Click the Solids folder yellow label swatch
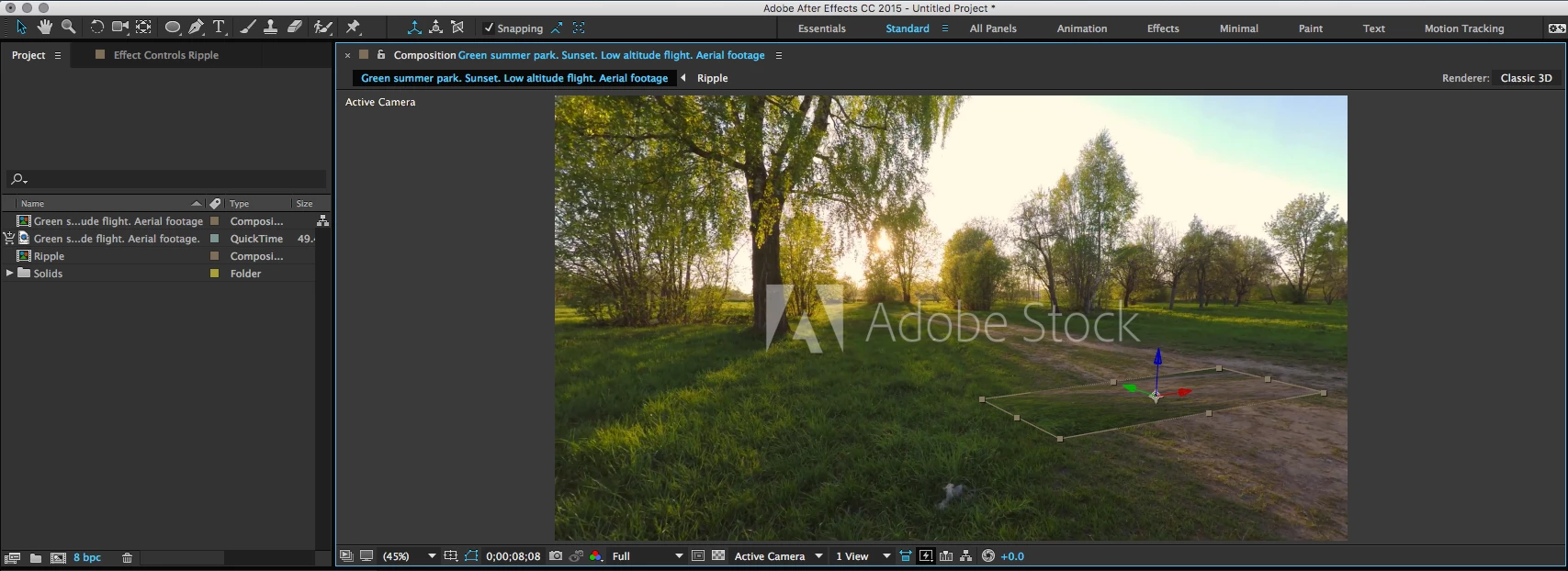This screenshot has height=571, width=1568. click(x=214, y=274)
